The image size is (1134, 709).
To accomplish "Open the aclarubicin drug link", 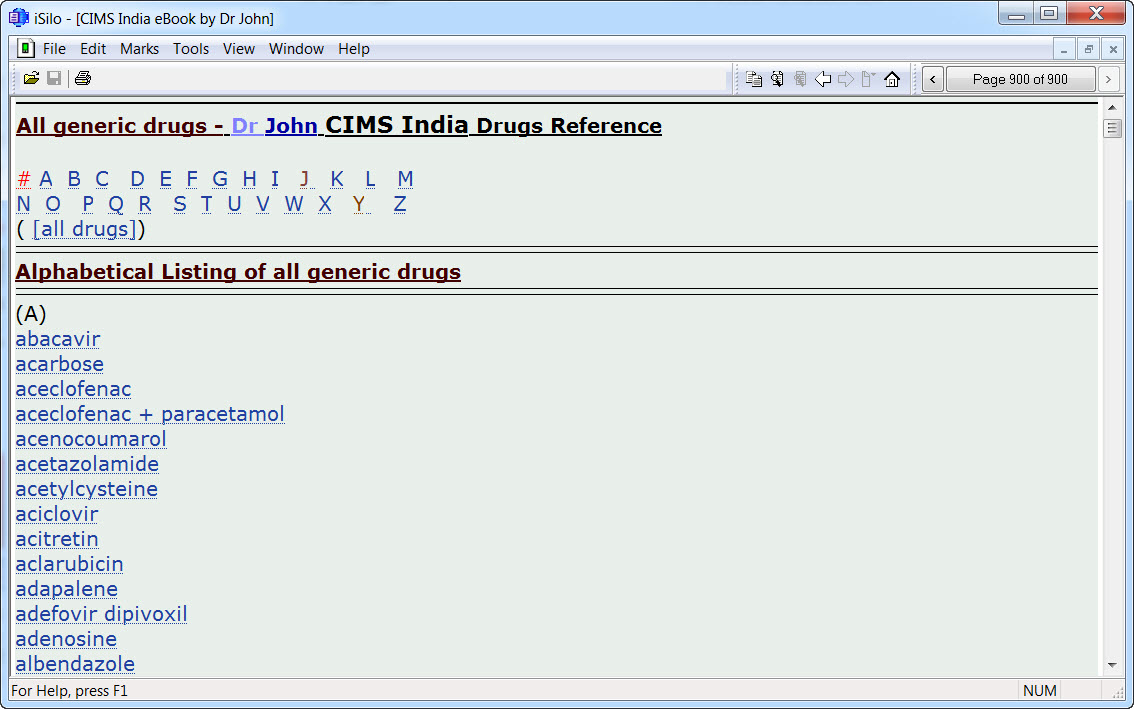I will point(69,564).
